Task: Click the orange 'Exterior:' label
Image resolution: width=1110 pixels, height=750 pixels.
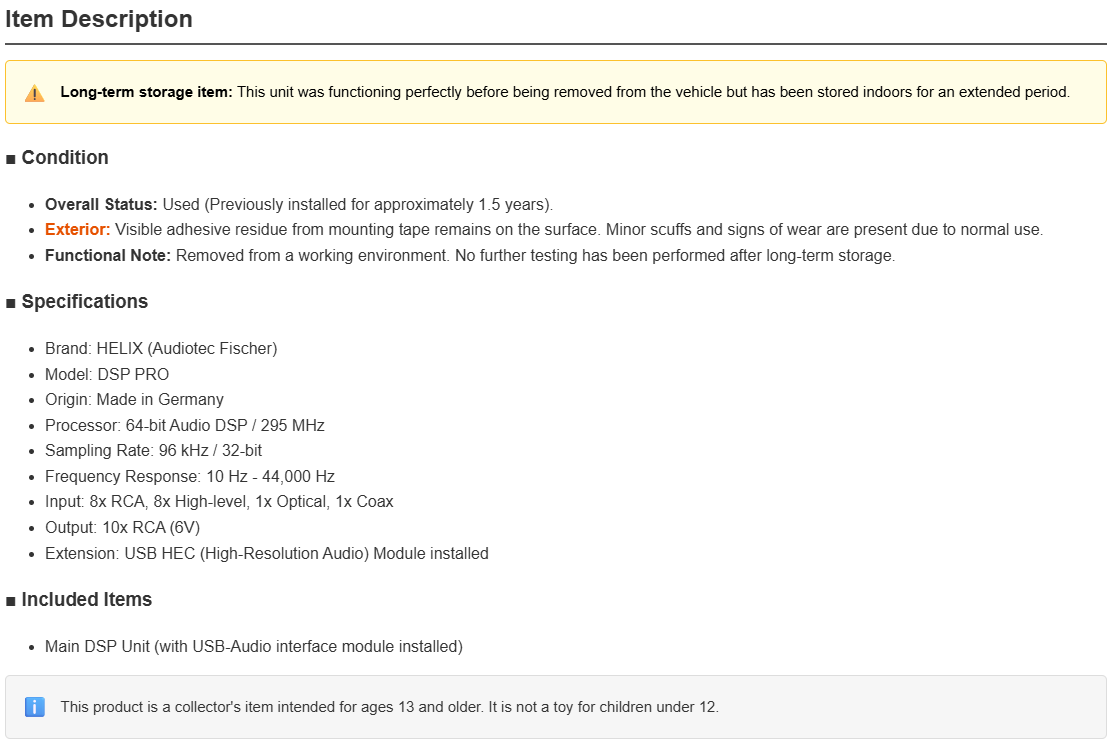Action: click(78, 229)
